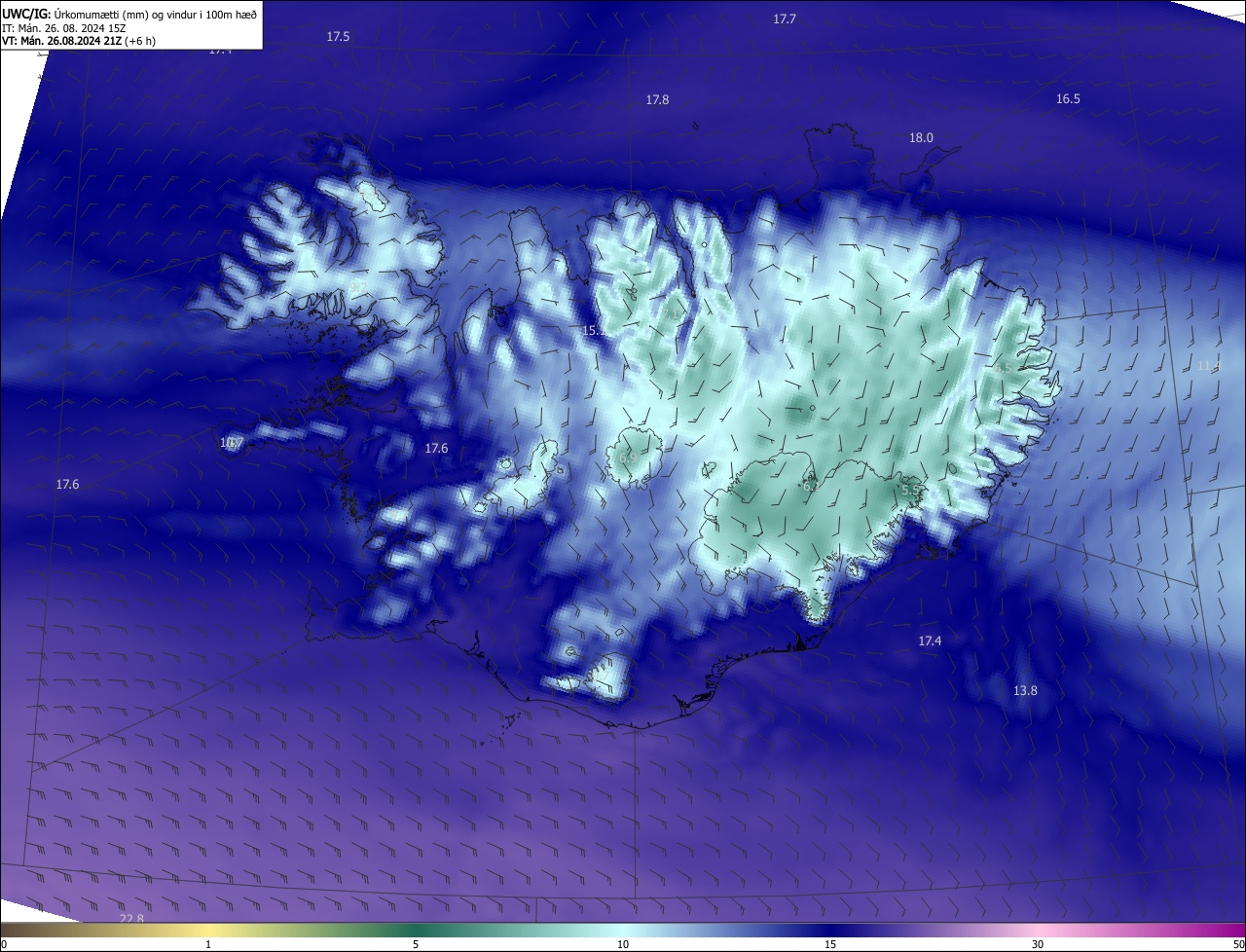
Task: Click the tick label 30 under the colour scale
Action: tap(1038, 944)
